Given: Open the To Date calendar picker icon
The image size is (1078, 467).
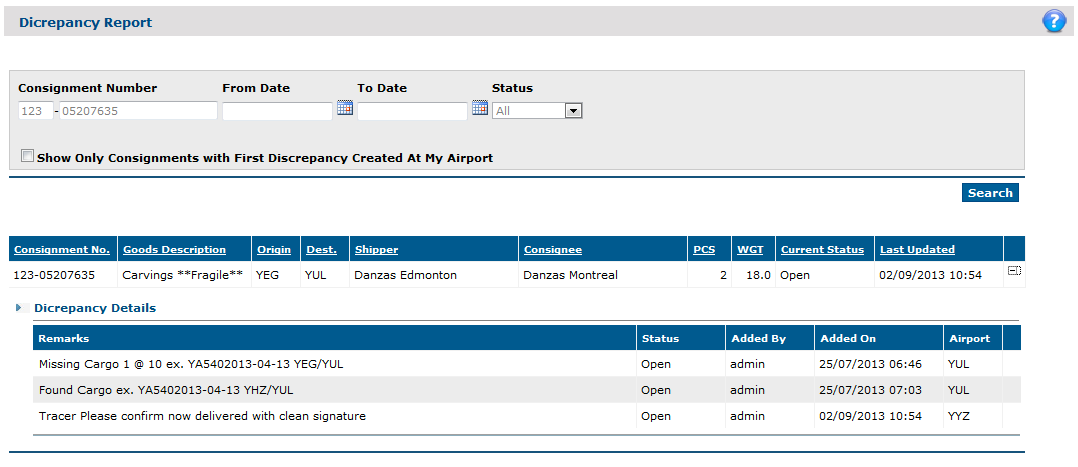Looking at the screenshot, I should (x=480, y=108).
